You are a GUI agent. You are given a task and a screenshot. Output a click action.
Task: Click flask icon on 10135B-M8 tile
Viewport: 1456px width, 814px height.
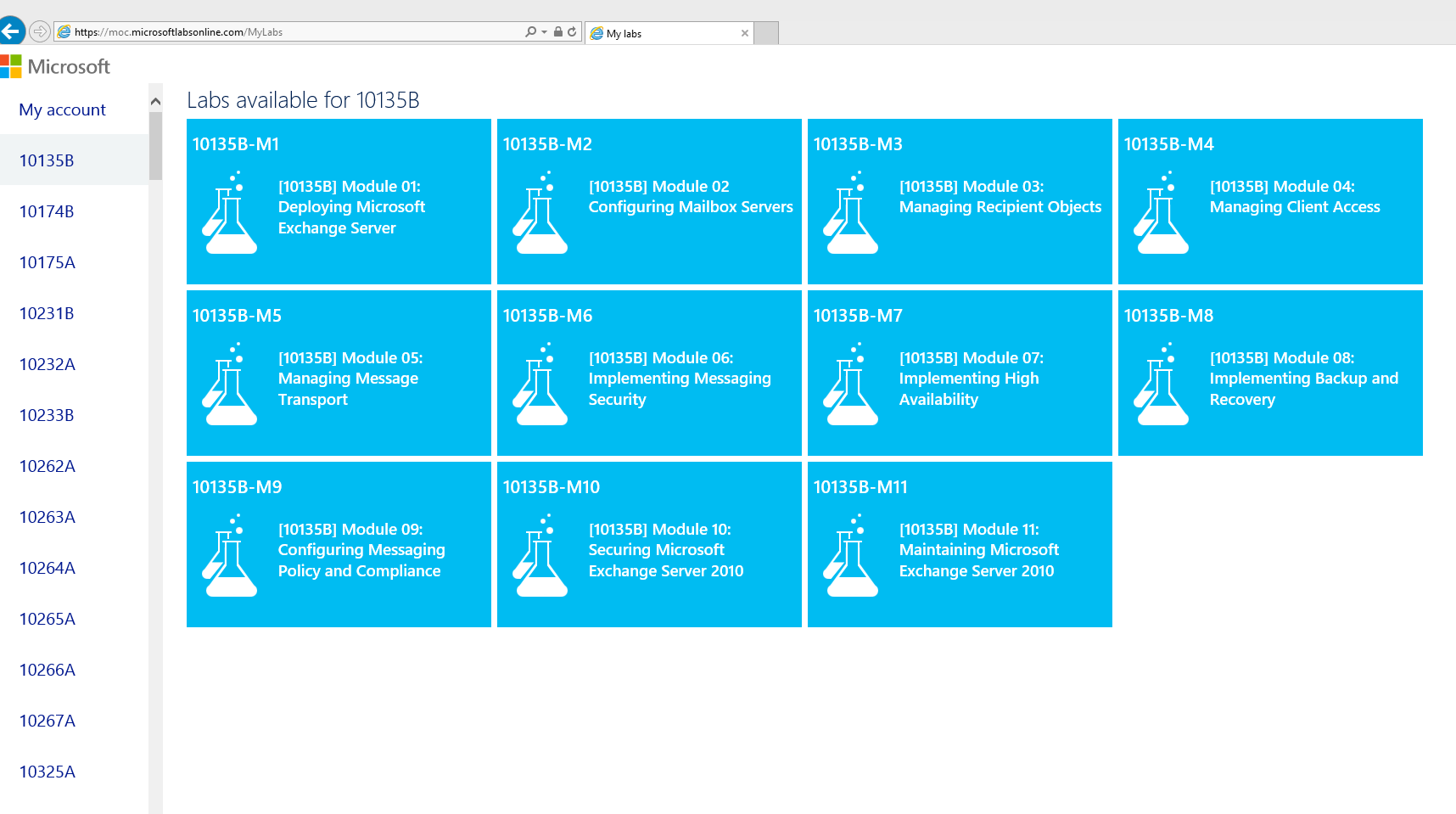pos(1162,384)
